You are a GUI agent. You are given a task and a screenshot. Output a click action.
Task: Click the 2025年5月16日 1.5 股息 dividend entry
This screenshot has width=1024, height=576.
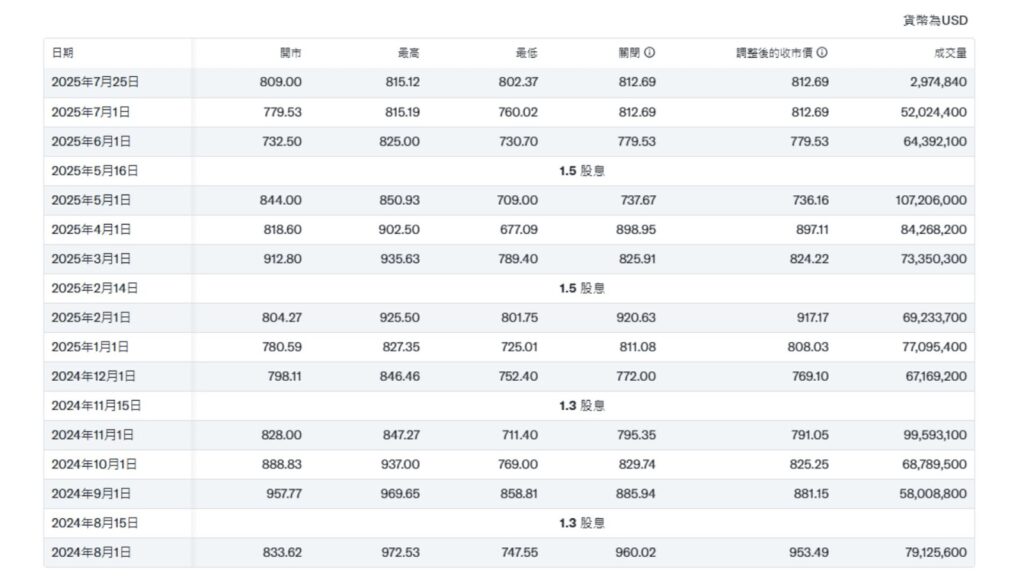click(582, 171)
